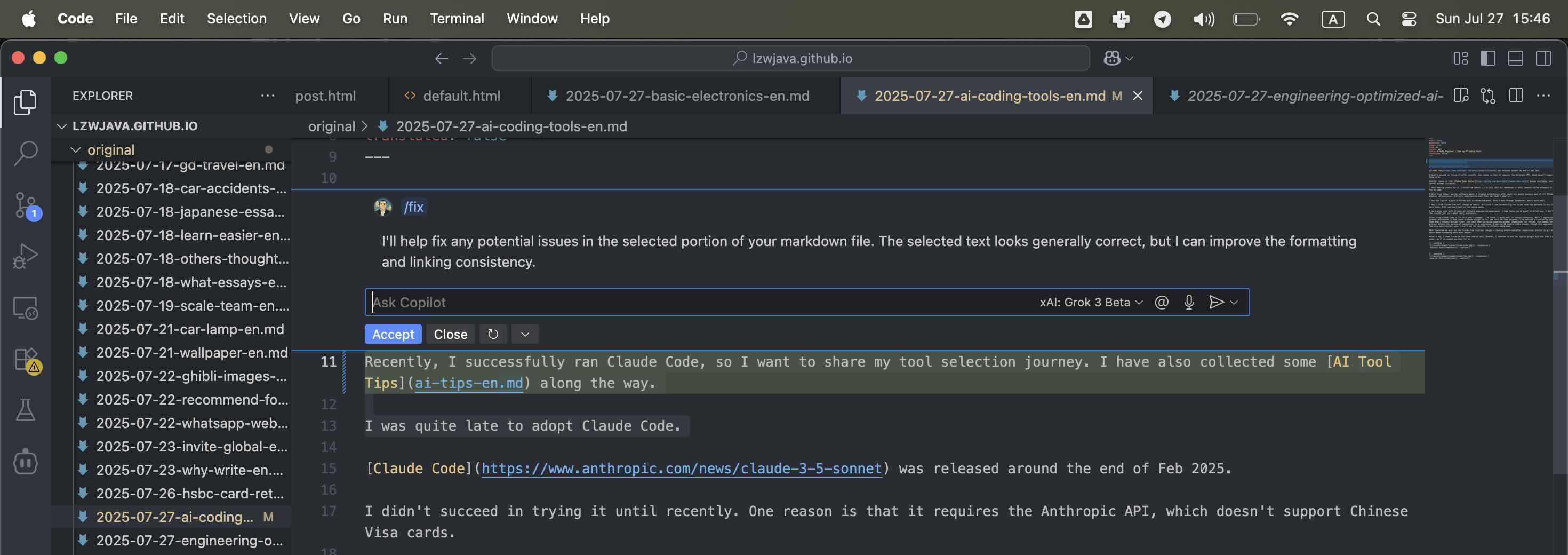
Task: Open 2025-07-22-ghibli-images file
Action: point(191,376)
